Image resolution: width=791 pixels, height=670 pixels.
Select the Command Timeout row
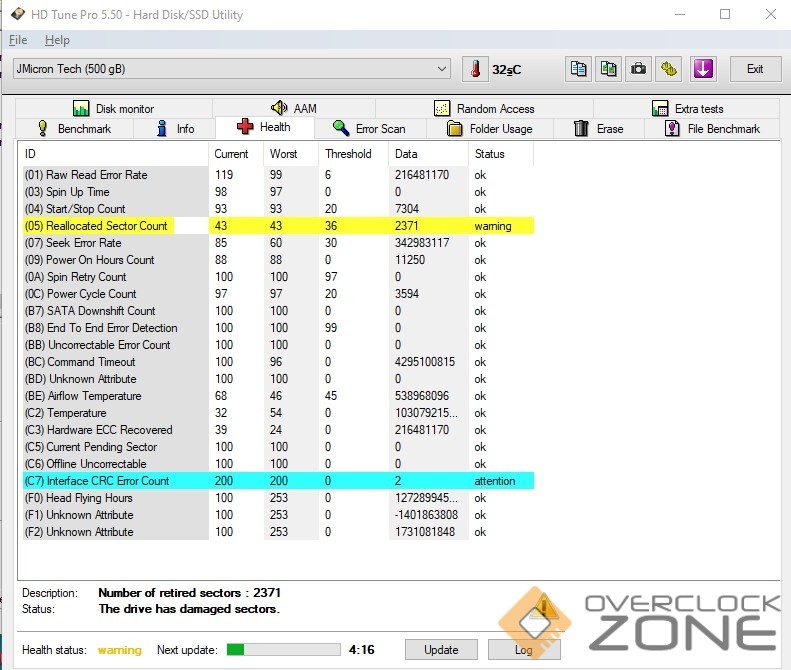(278, 362)
